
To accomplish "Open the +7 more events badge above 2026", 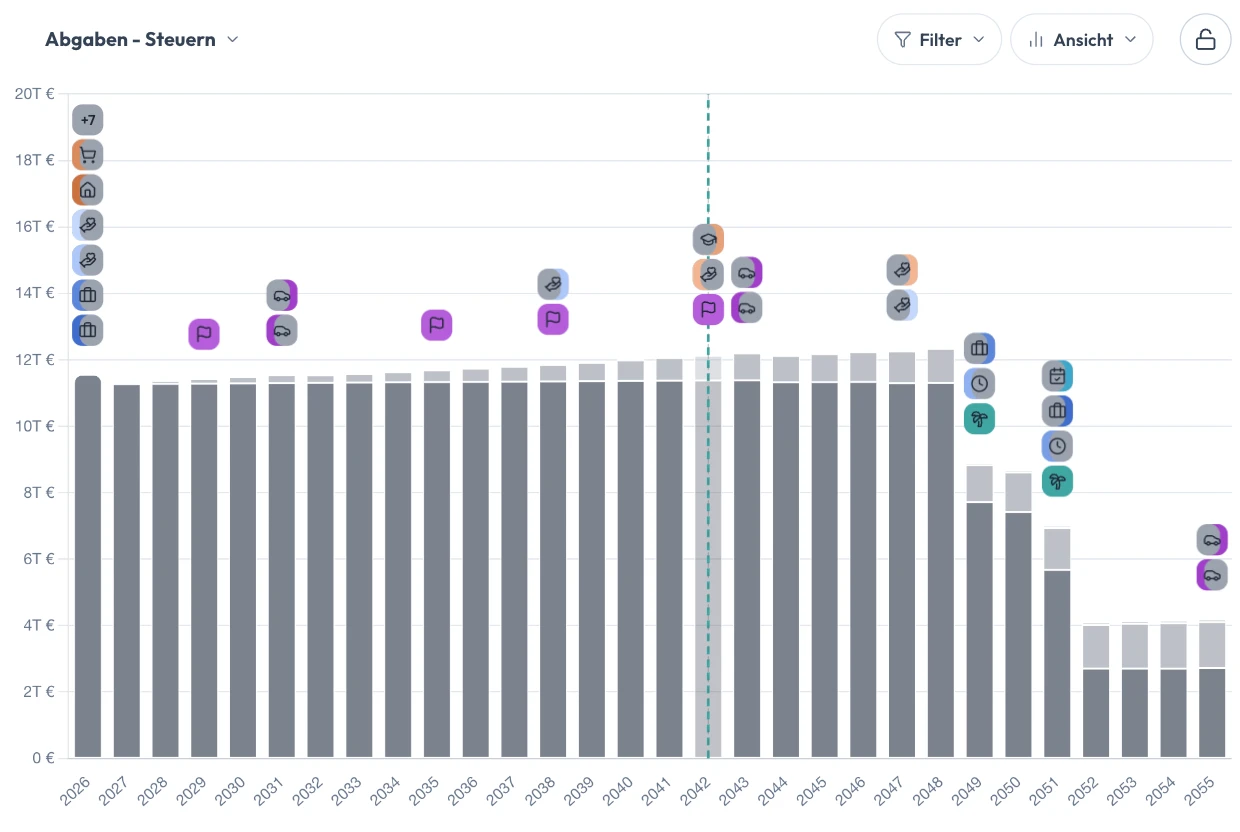I will [88, 120].
